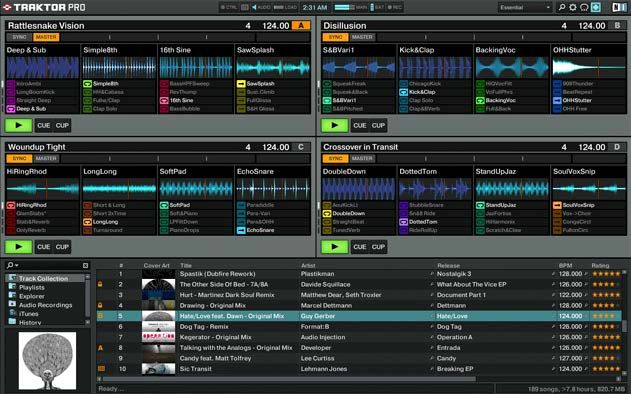Enable SYNC on deck A

[19, 37]
